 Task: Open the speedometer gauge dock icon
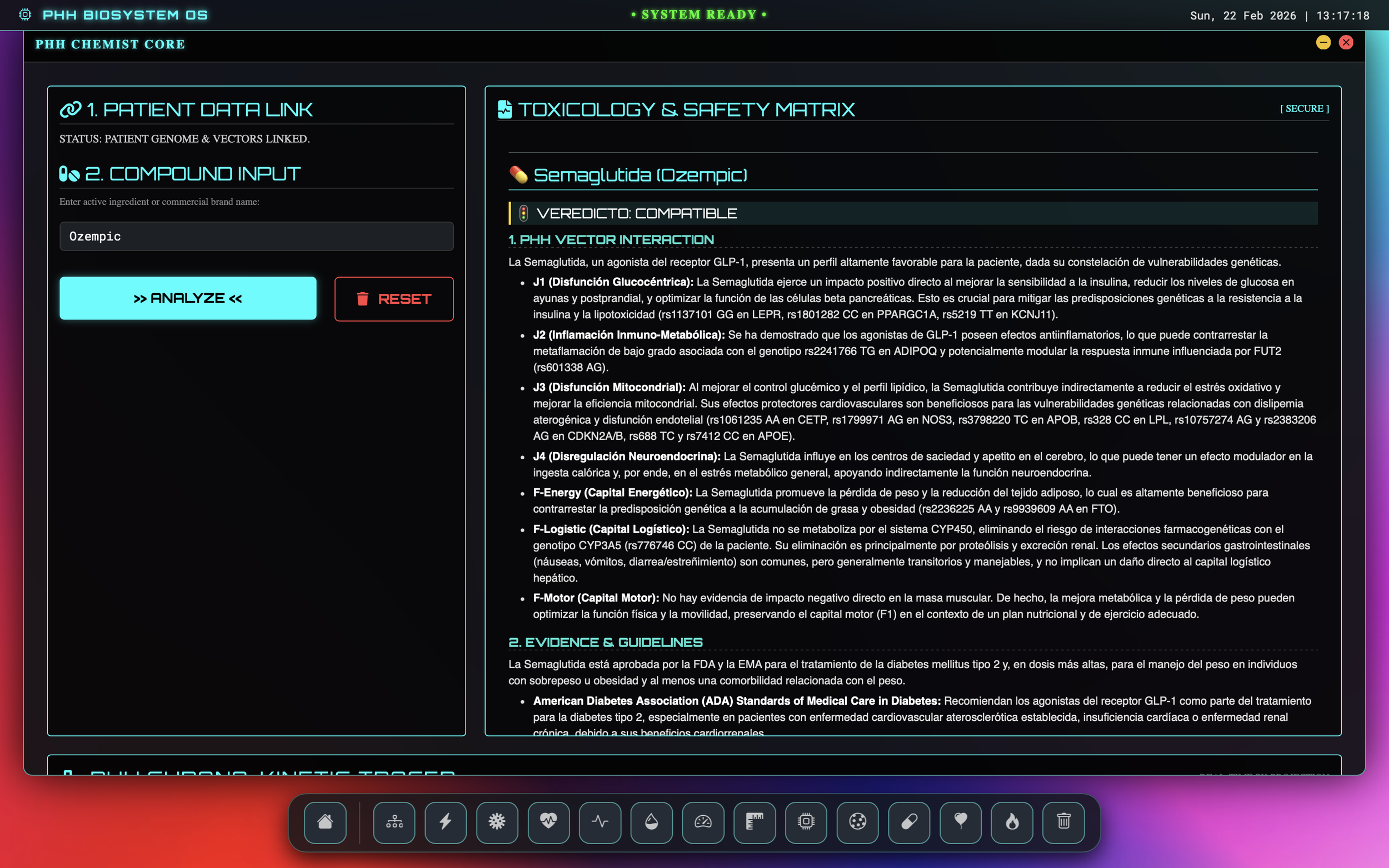tap(703, 821)
